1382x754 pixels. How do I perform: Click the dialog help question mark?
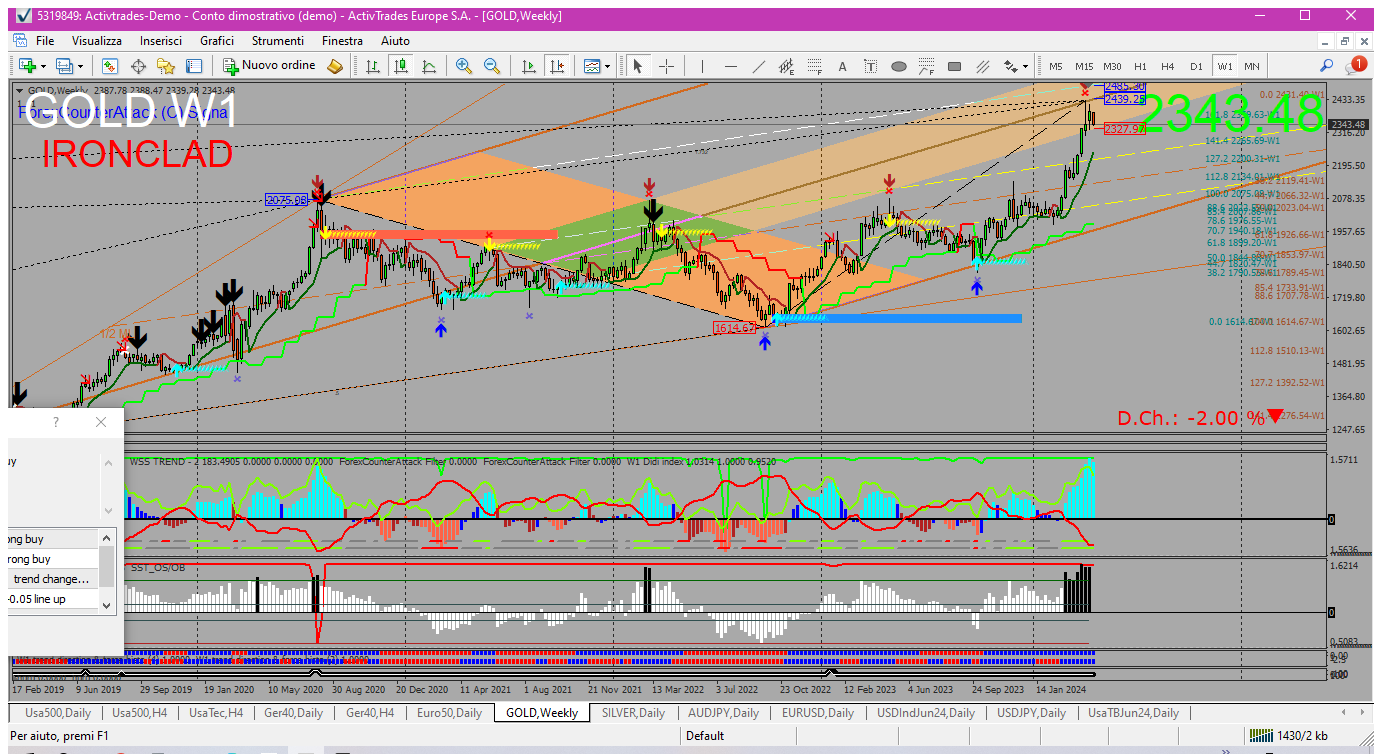(x=56, y=423)
